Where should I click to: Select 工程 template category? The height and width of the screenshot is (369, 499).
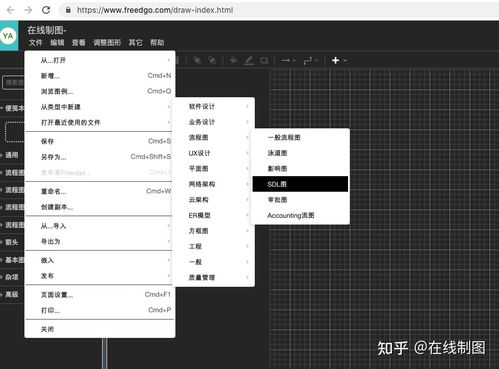[214, 246]
